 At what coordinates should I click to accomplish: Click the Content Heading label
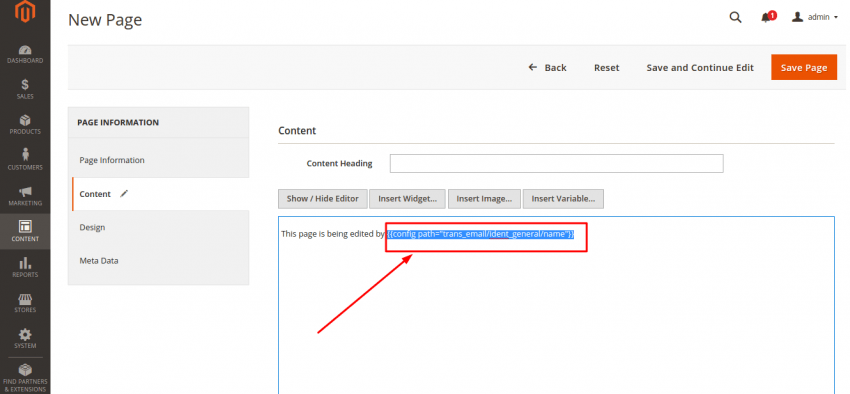[x=339, y=163]
